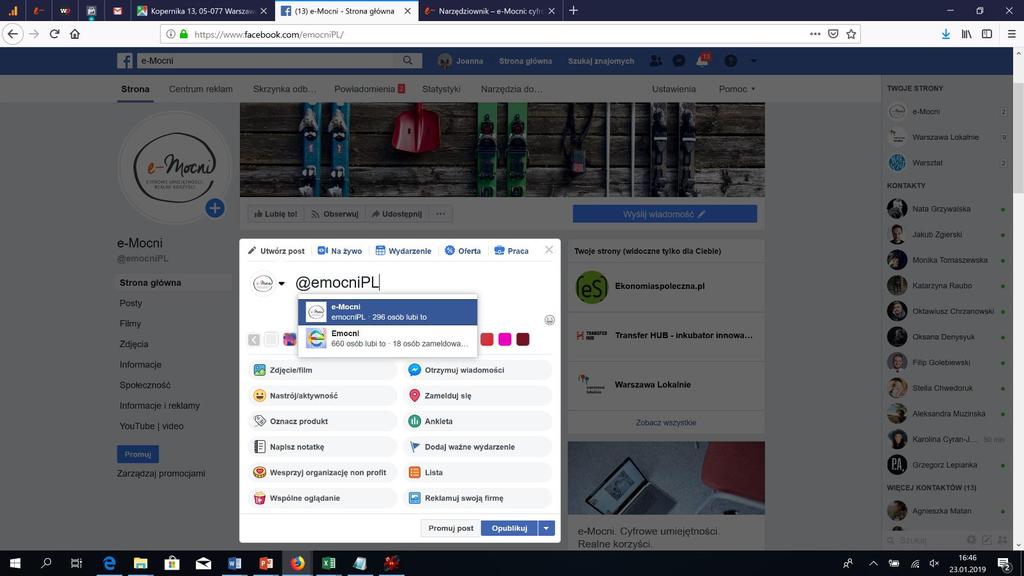Select the Praca composer tab

click(x=511, y=251)
